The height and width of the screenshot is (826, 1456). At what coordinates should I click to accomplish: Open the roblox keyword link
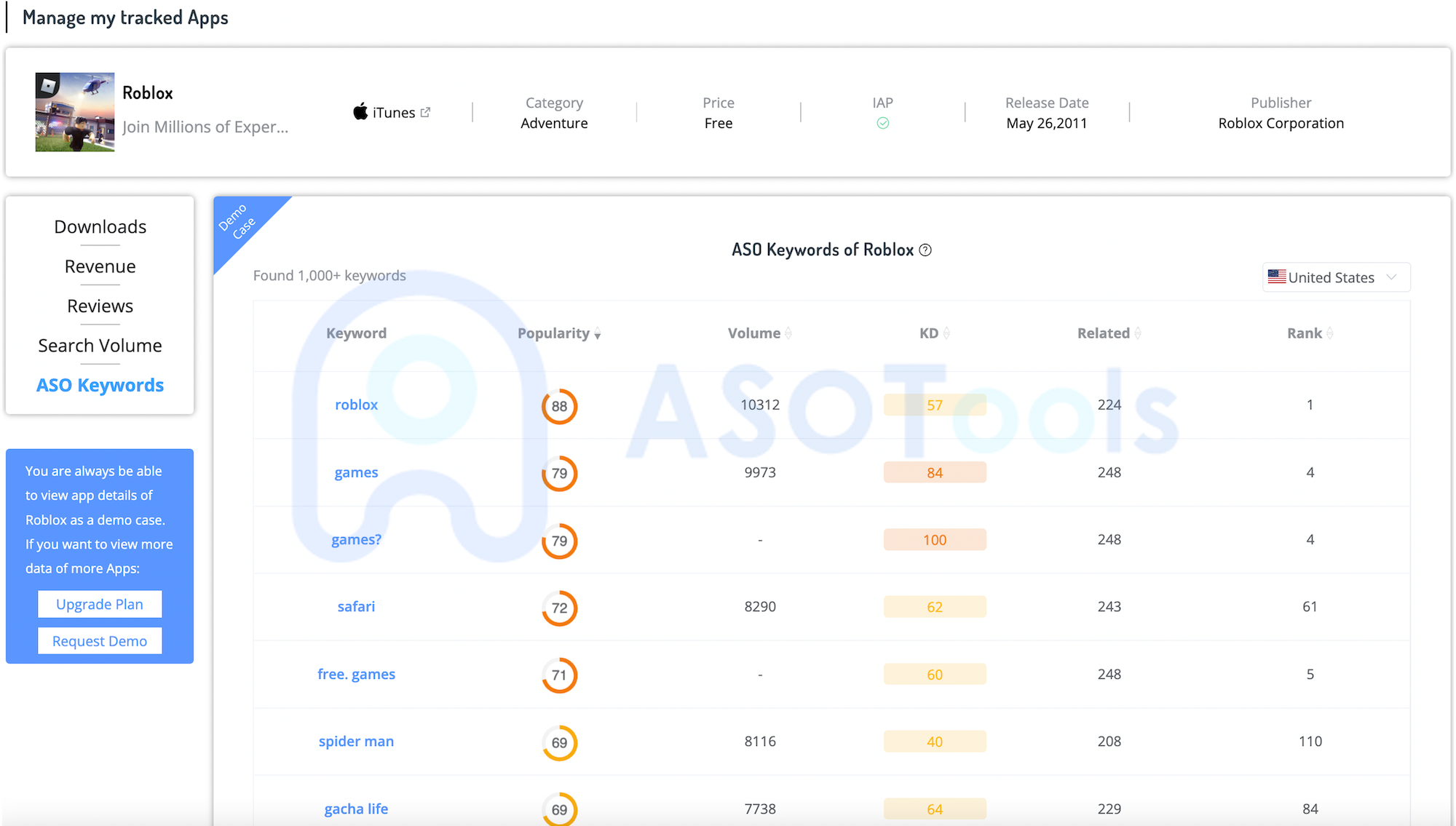[x=356, y=405]
